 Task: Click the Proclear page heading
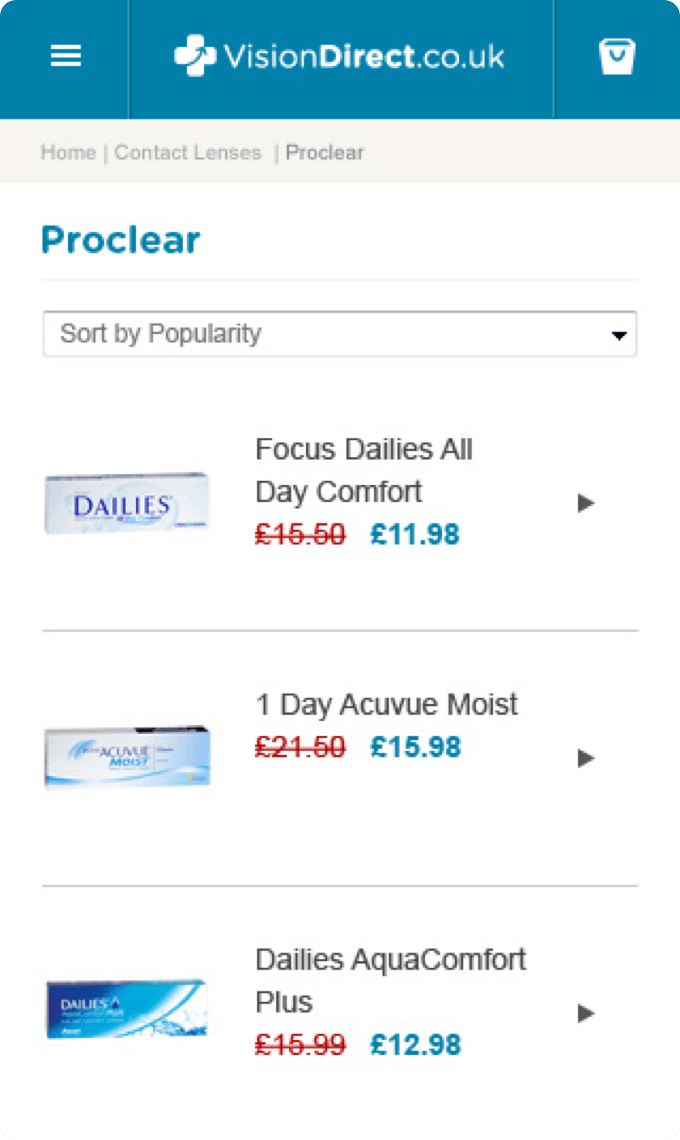121,240
